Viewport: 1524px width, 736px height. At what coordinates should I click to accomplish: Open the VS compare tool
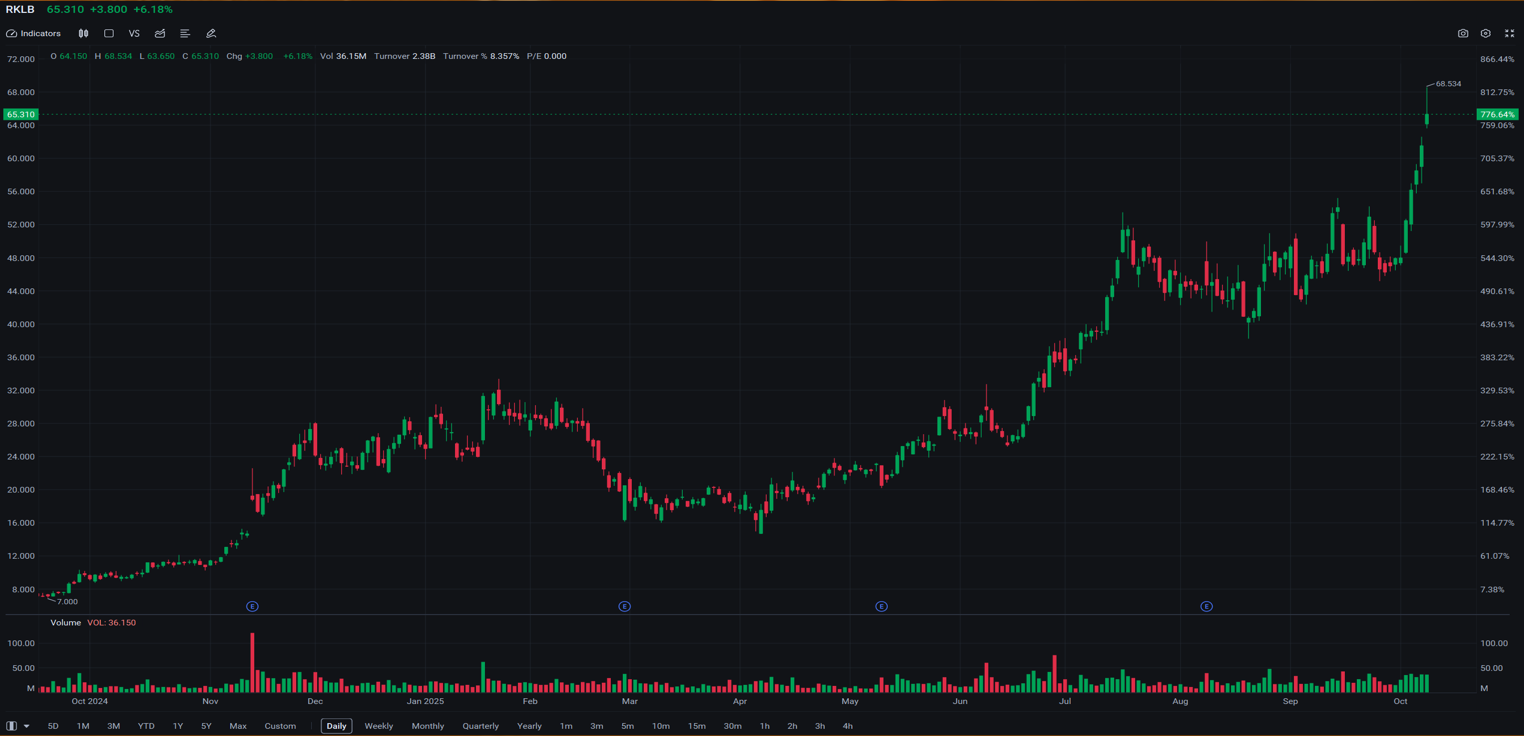click(x=134, y=34)
